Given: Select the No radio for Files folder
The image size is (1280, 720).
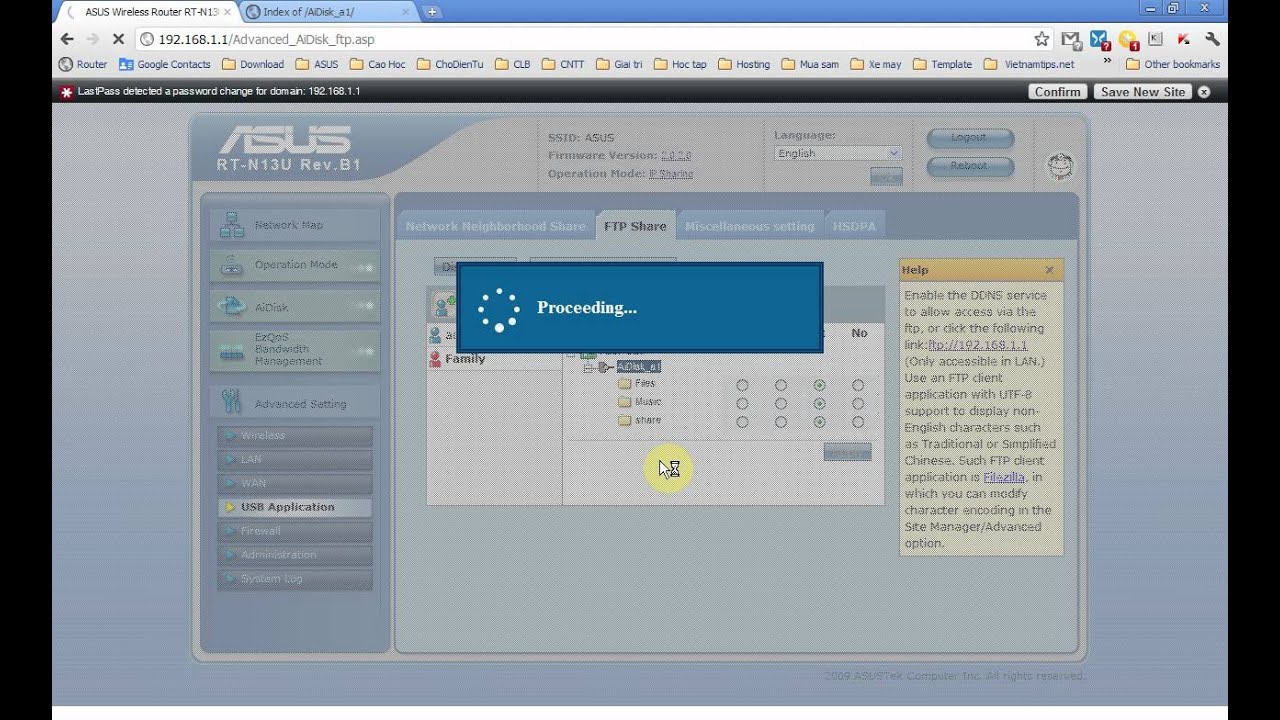Looking at the screenshot, I should [x=858, y=385].
